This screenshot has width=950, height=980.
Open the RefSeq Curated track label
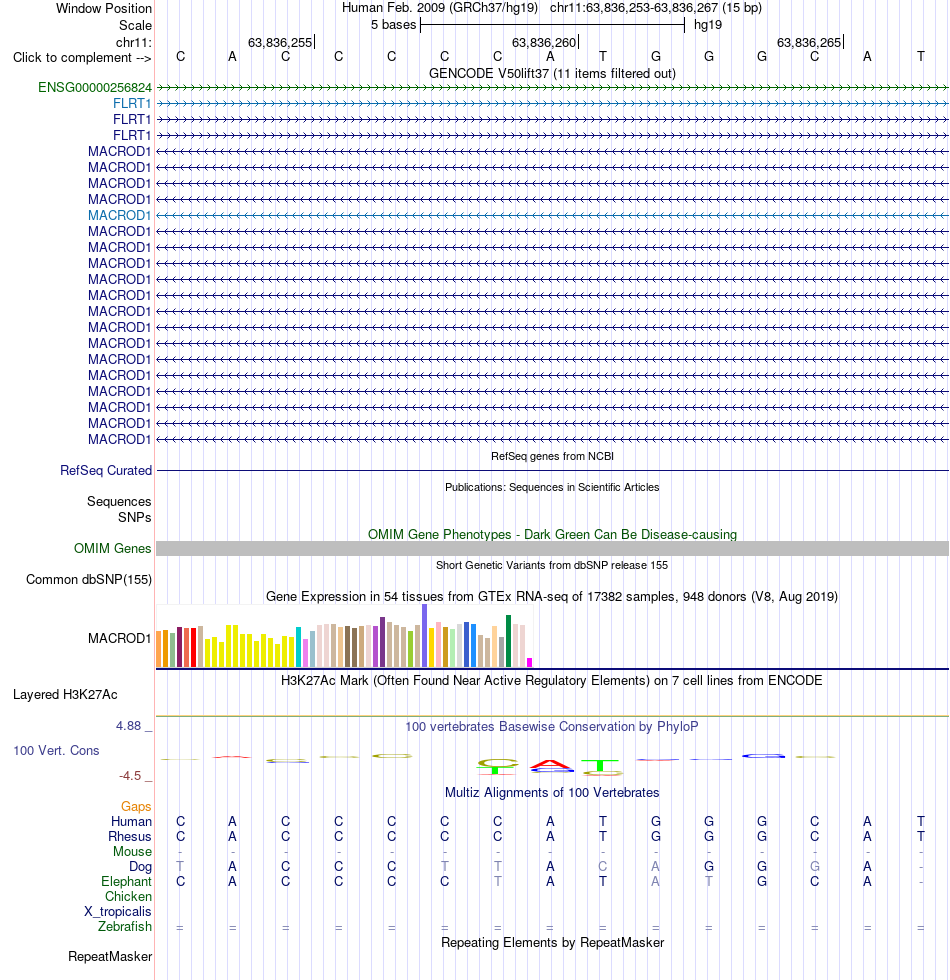click(x=106, y=470)
